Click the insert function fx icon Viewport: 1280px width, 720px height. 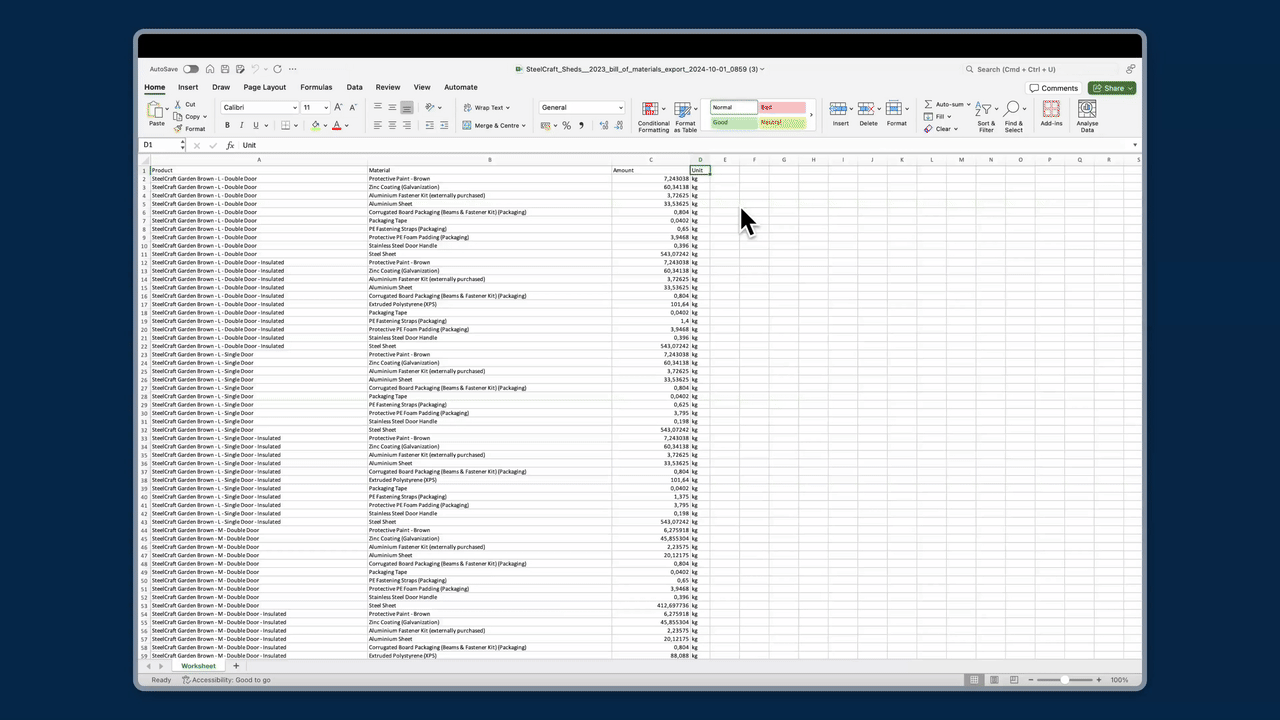point(230,145)
